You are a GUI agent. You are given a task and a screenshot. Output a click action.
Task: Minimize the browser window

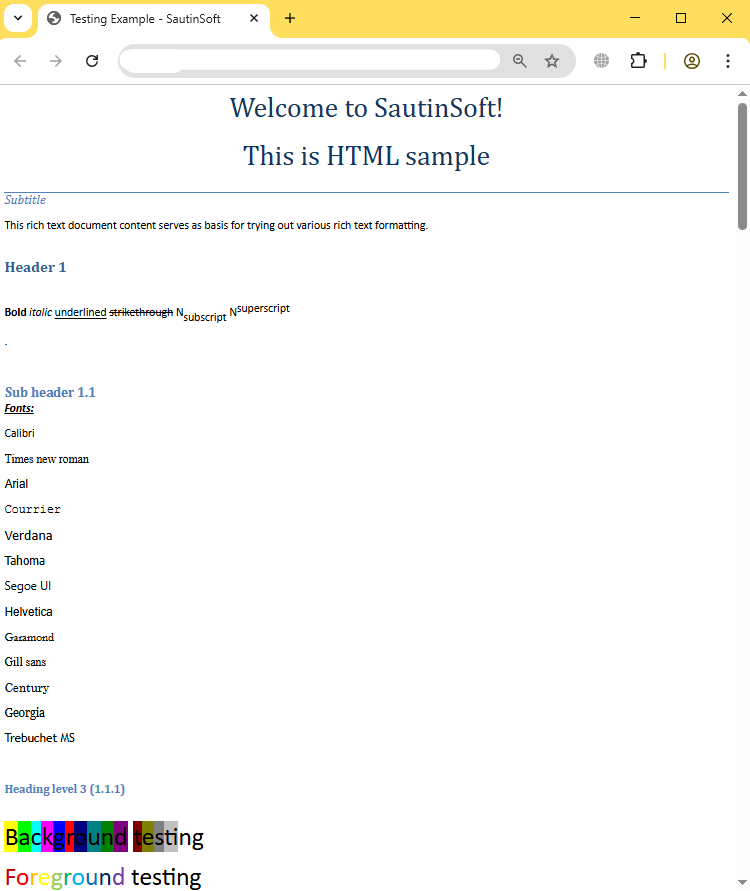(635, 18)
